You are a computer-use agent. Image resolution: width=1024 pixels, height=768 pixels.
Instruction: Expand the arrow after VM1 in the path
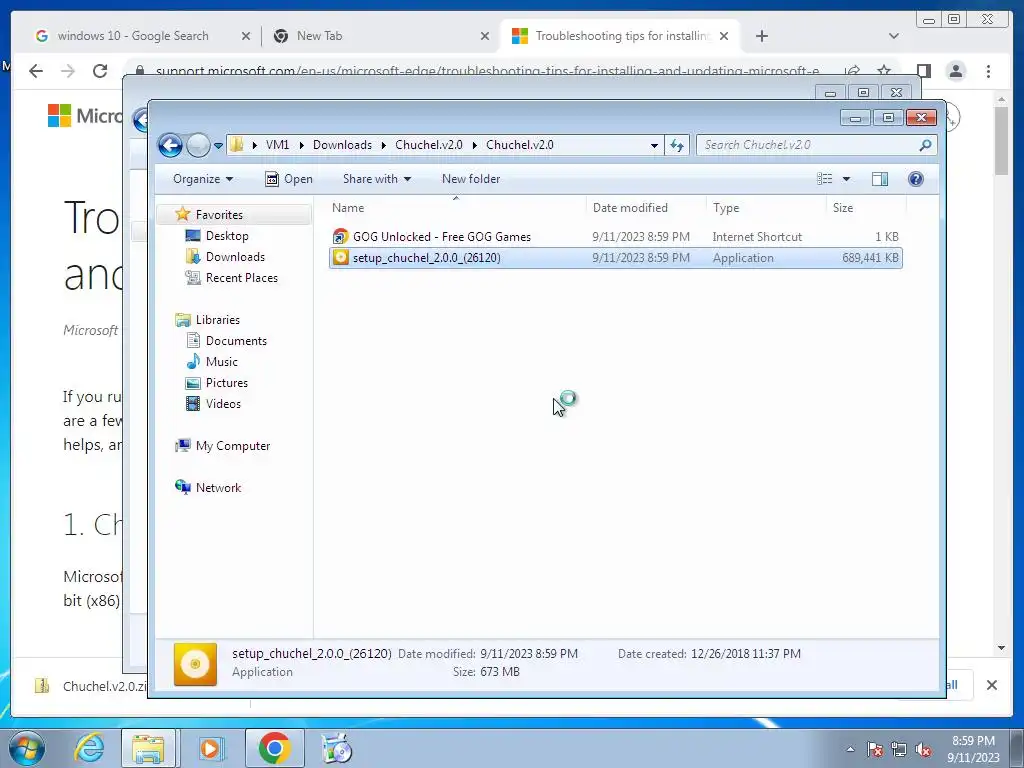point(301,145)
